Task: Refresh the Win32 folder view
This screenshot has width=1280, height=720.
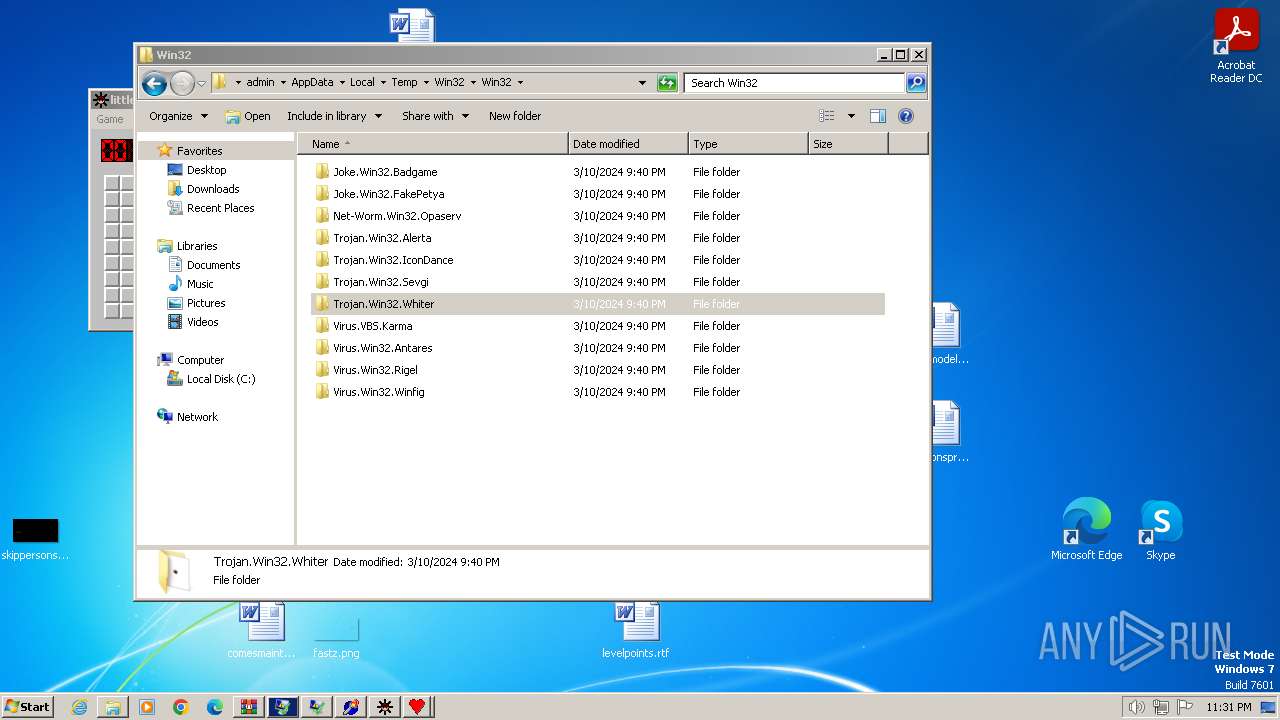Action: coord(667,83)
